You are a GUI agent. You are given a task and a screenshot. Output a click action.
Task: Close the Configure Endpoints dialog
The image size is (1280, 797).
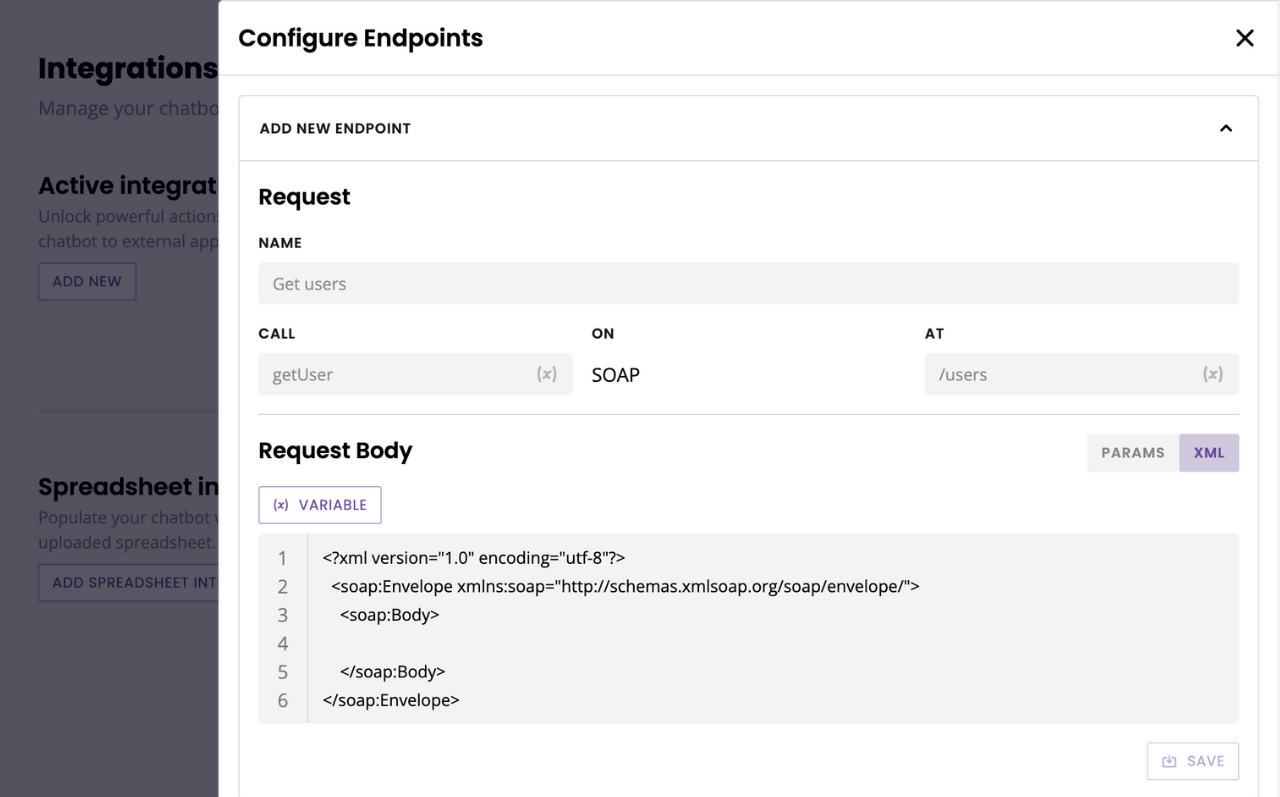coord(1244,38)
